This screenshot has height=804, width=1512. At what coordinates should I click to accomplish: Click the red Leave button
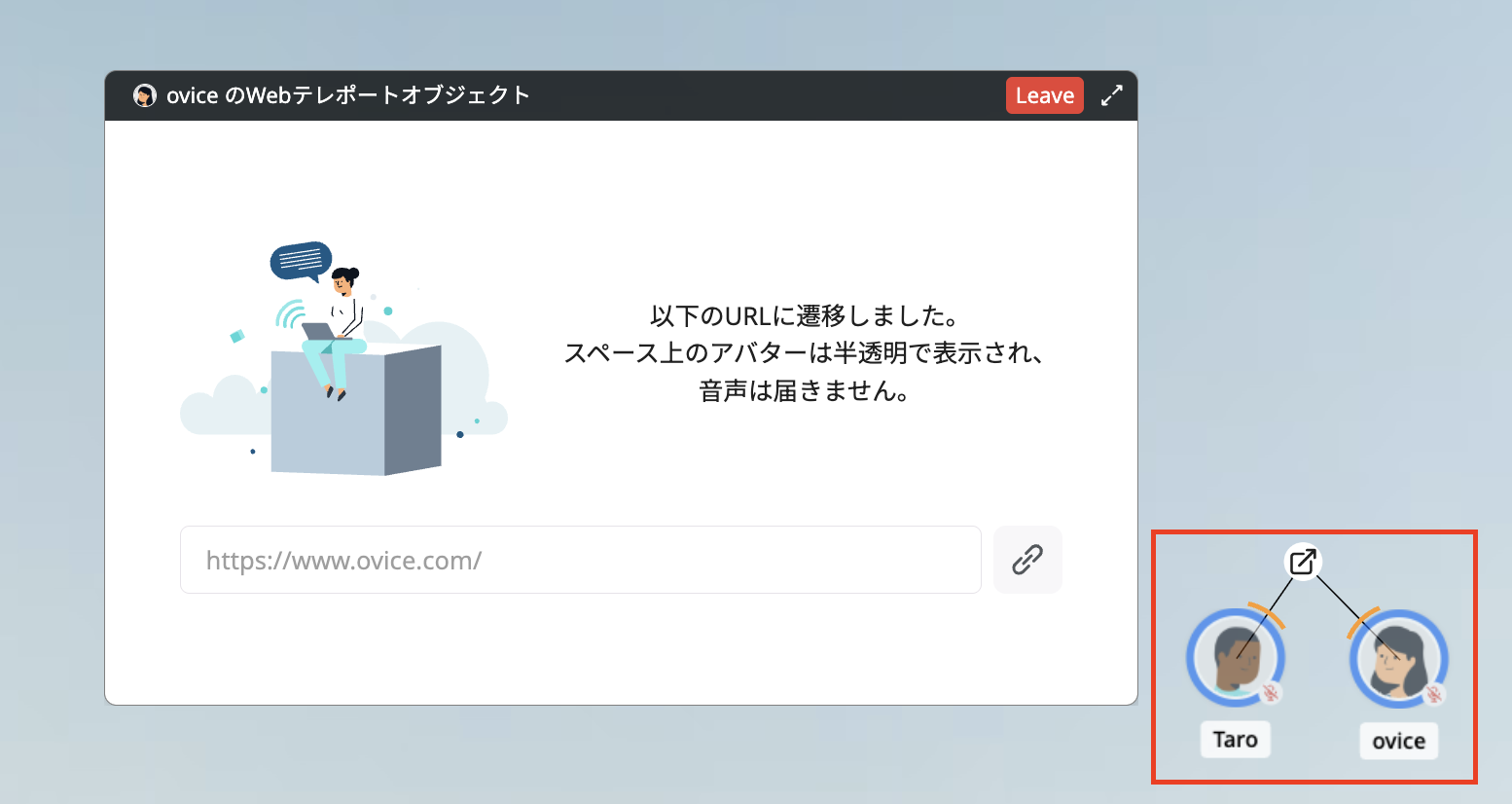pos(1044,95)
